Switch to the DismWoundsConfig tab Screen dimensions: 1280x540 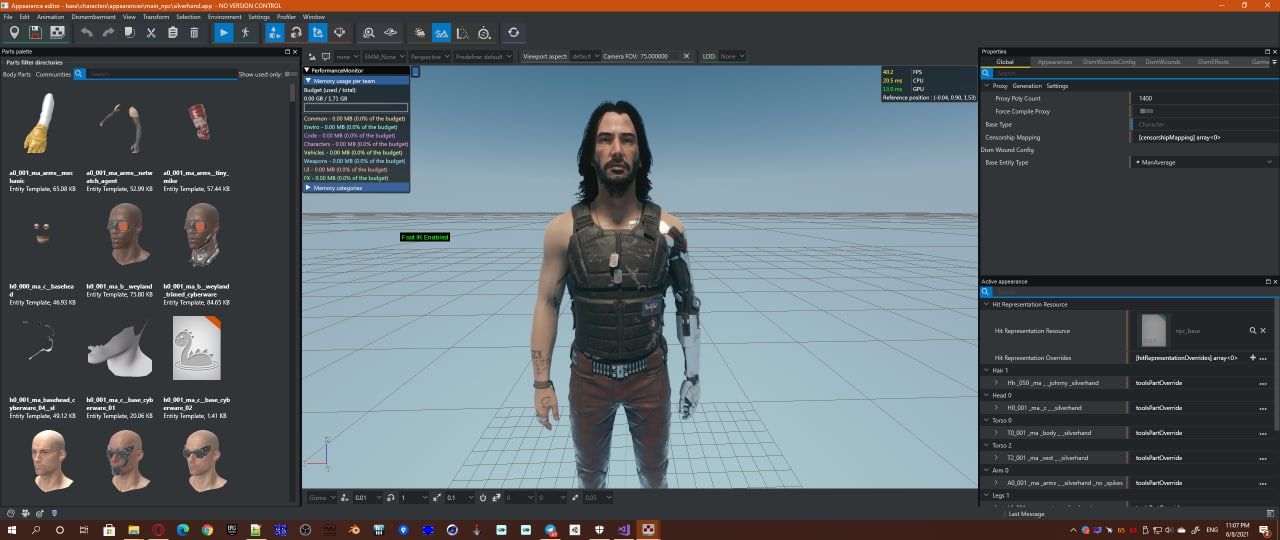(x=1109, y=62)
